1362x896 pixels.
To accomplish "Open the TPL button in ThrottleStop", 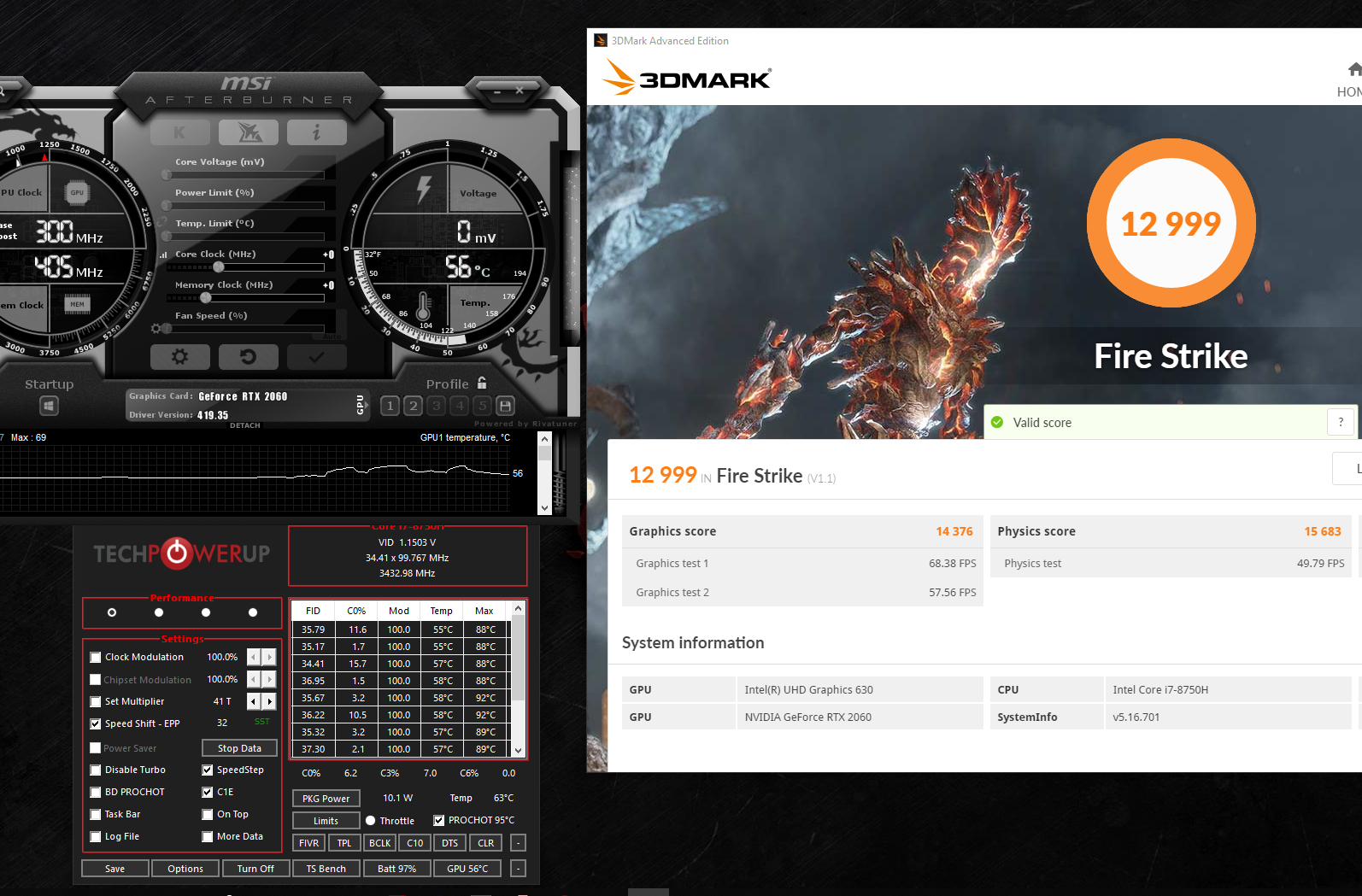I will point(344,843).
